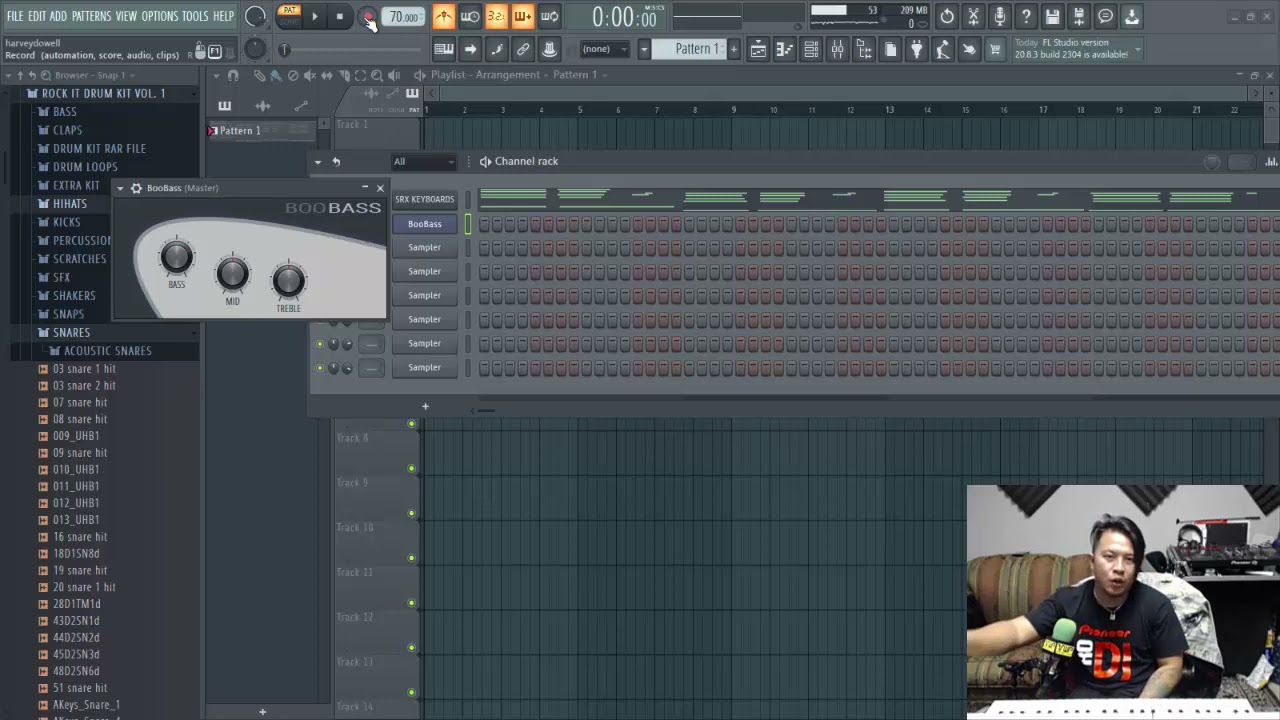
Task: Click the Channel rack undo arrow icon
Action: point(336,161)
